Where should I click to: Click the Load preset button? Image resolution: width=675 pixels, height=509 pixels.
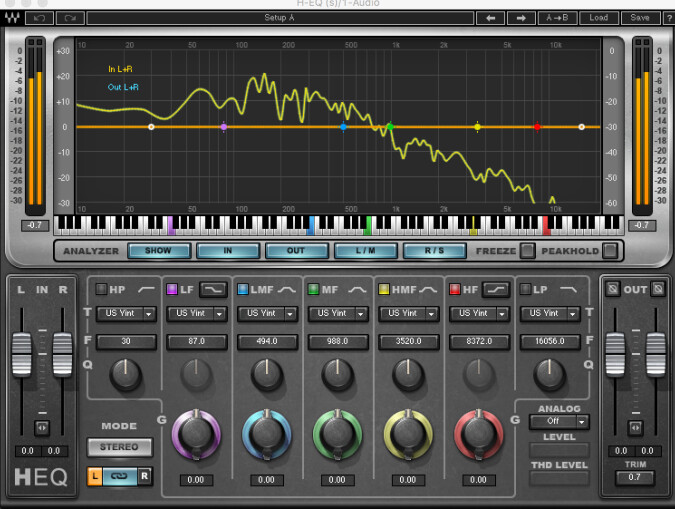(x=598, y=18)
